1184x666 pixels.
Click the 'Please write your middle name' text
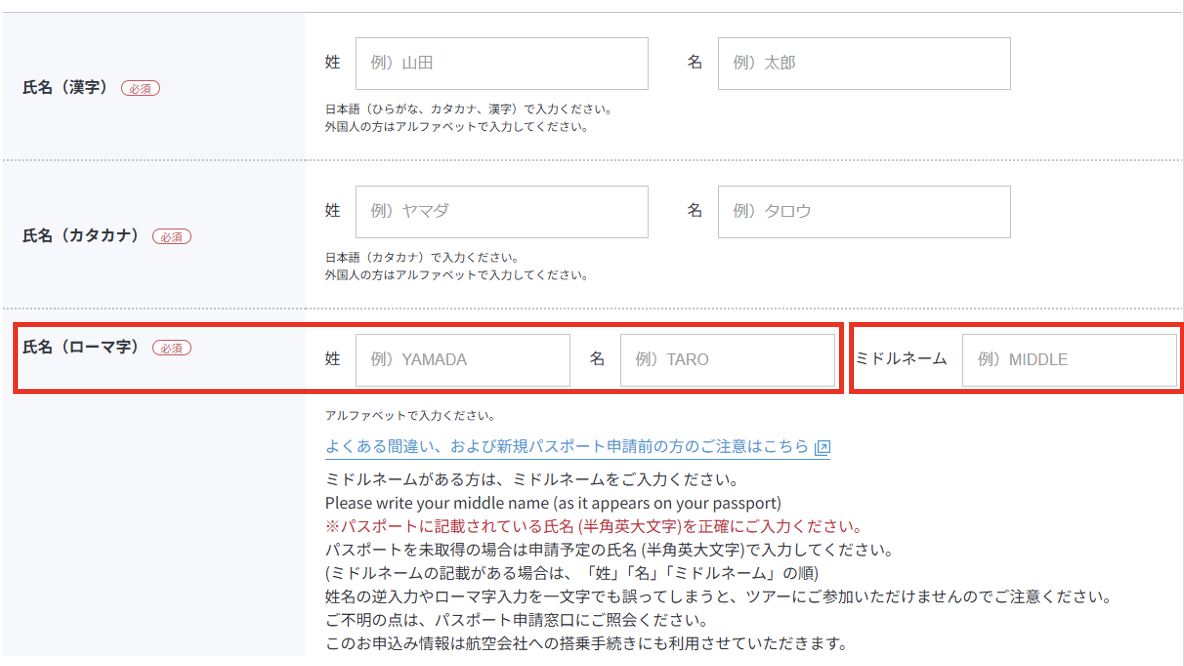pos(552,503)
